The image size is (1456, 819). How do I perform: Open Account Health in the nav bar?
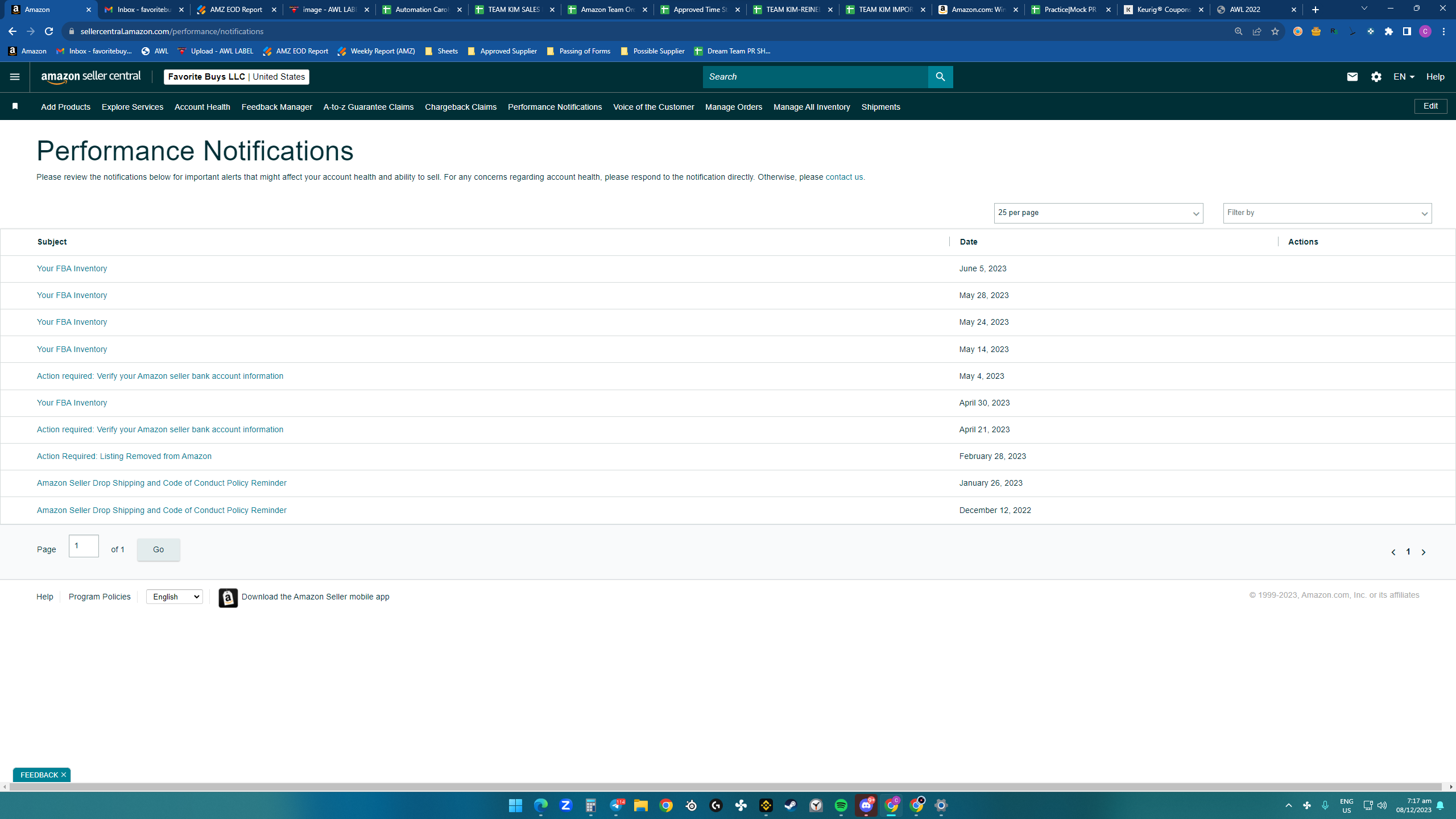(x=202, y=107)
